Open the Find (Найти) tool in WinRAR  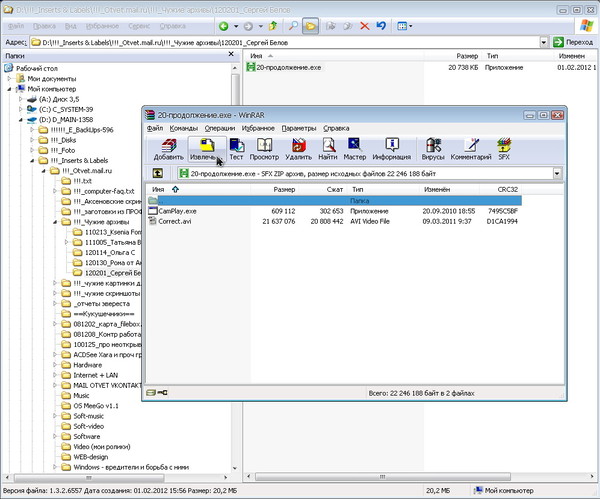(328, 149)
